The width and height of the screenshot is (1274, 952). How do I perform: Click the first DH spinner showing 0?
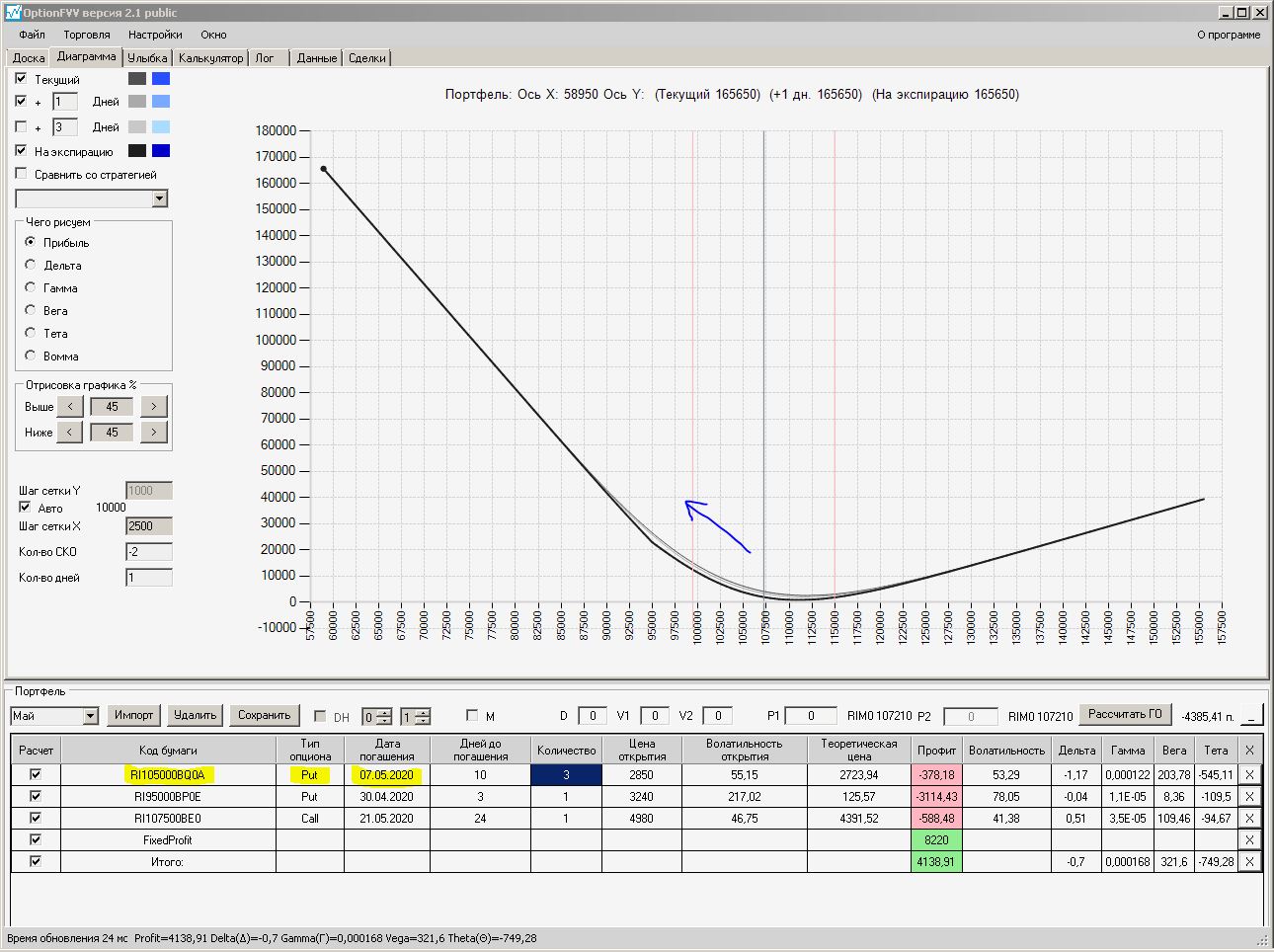click(x=376, y=717)
